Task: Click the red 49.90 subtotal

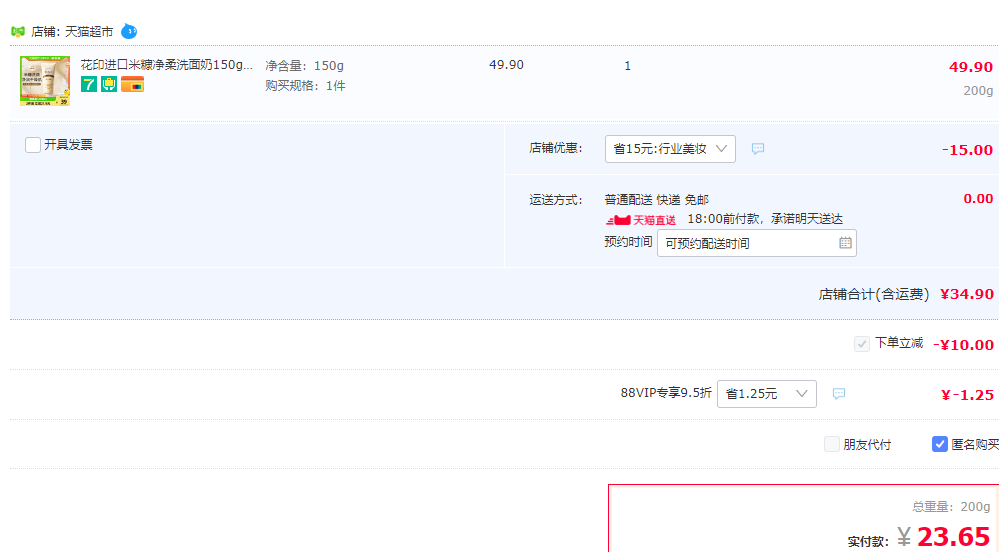Action: (x=971, y=67)
